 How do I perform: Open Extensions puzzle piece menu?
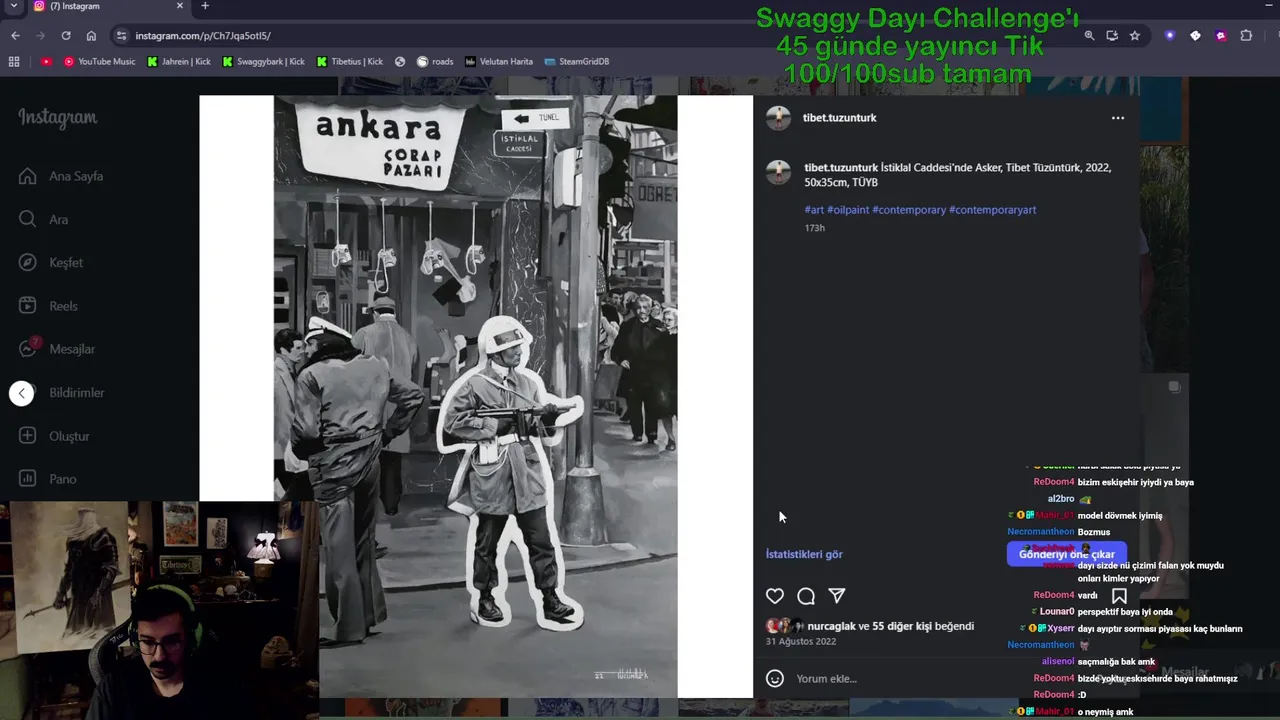pos(1246,35)
